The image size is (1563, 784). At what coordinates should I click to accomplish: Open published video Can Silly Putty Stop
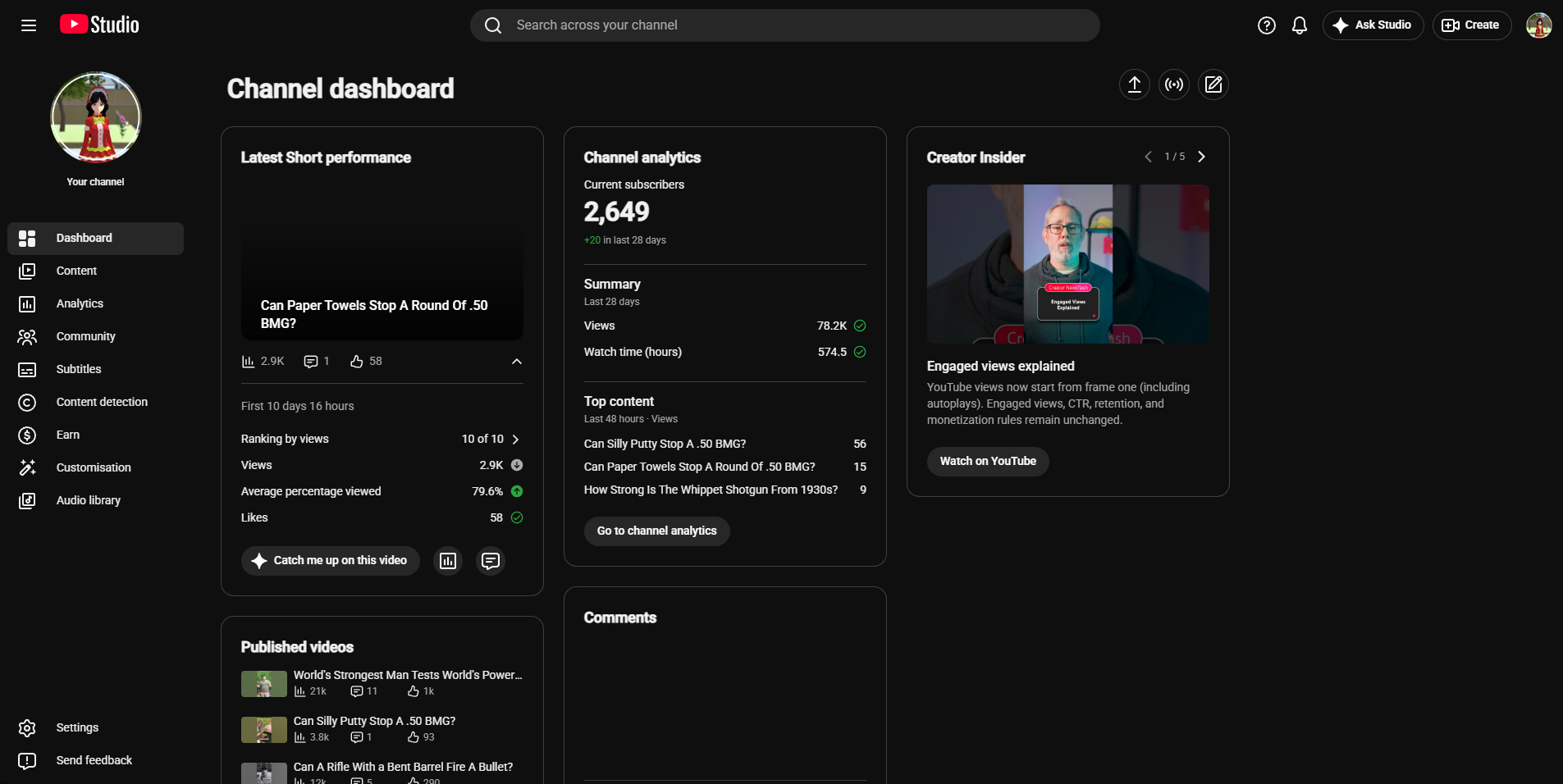(374, 721)
